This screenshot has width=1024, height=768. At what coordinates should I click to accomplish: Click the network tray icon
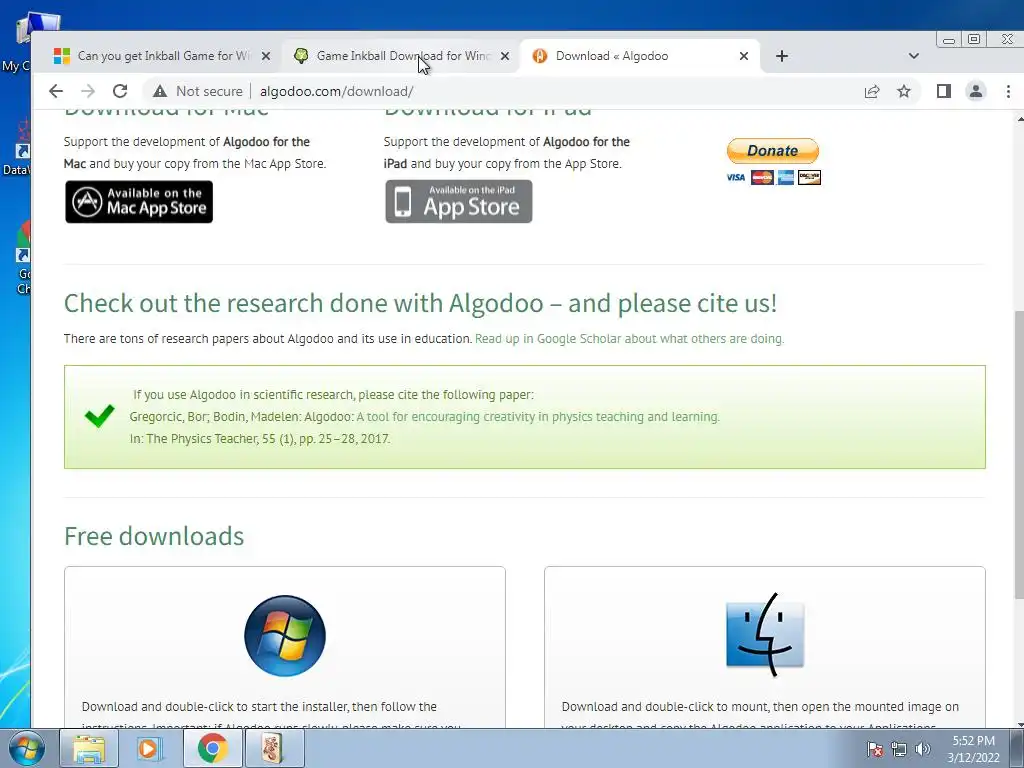pyautogui.click(x=899, y=749)
